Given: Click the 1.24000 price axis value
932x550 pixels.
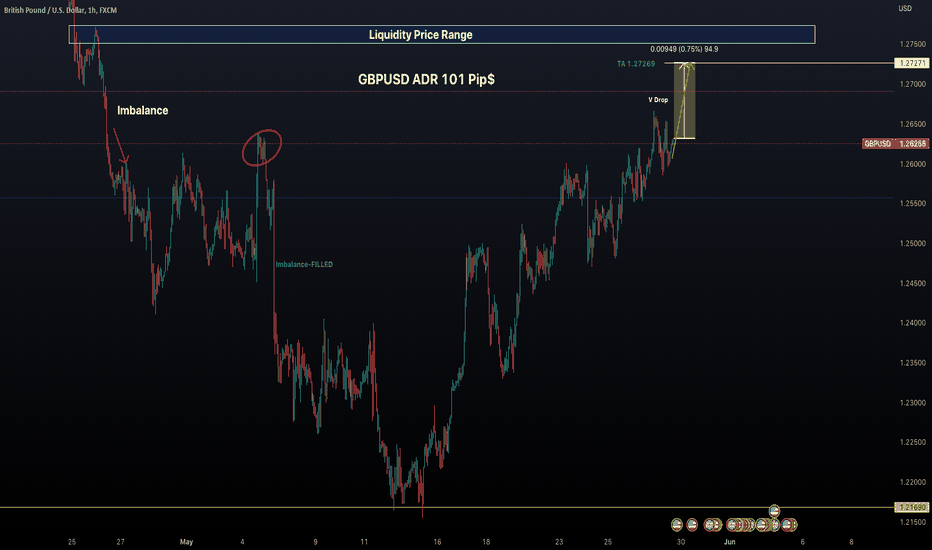Looking at the screenshot, I should click(912, 323).
